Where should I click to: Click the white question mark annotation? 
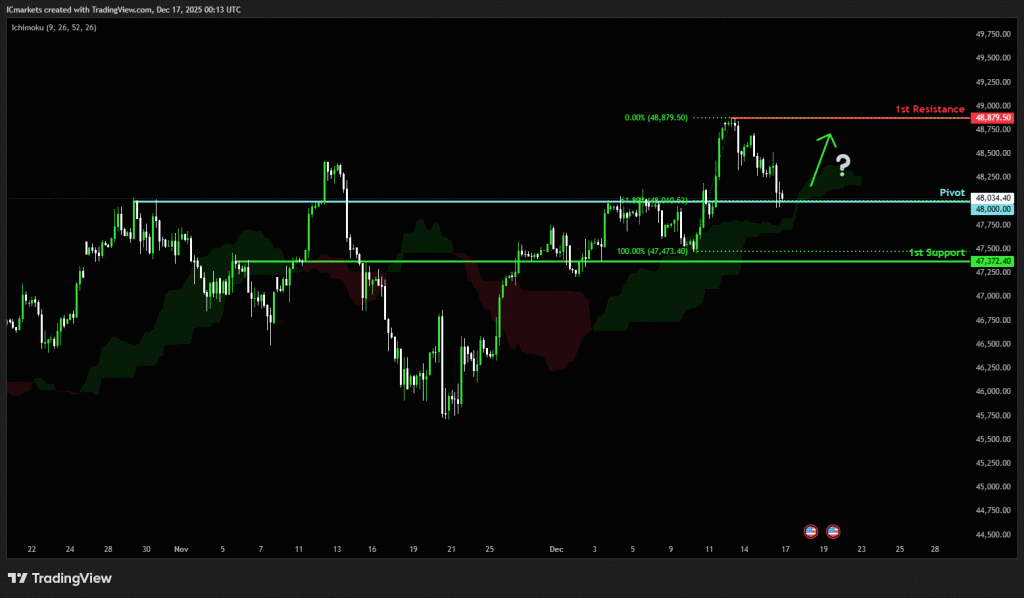click(x=843, y=163)
